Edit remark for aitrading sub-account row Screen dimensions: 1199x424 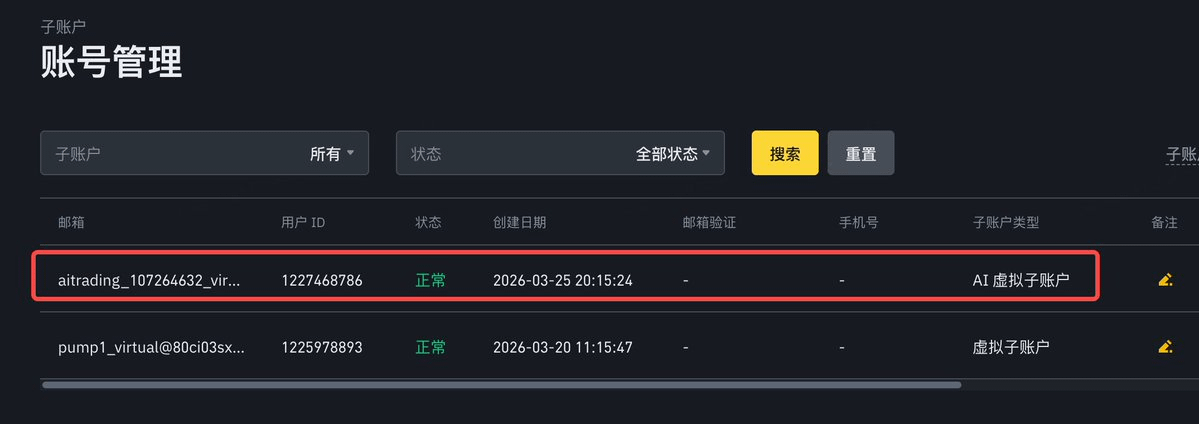click(x=1164, y=280)
